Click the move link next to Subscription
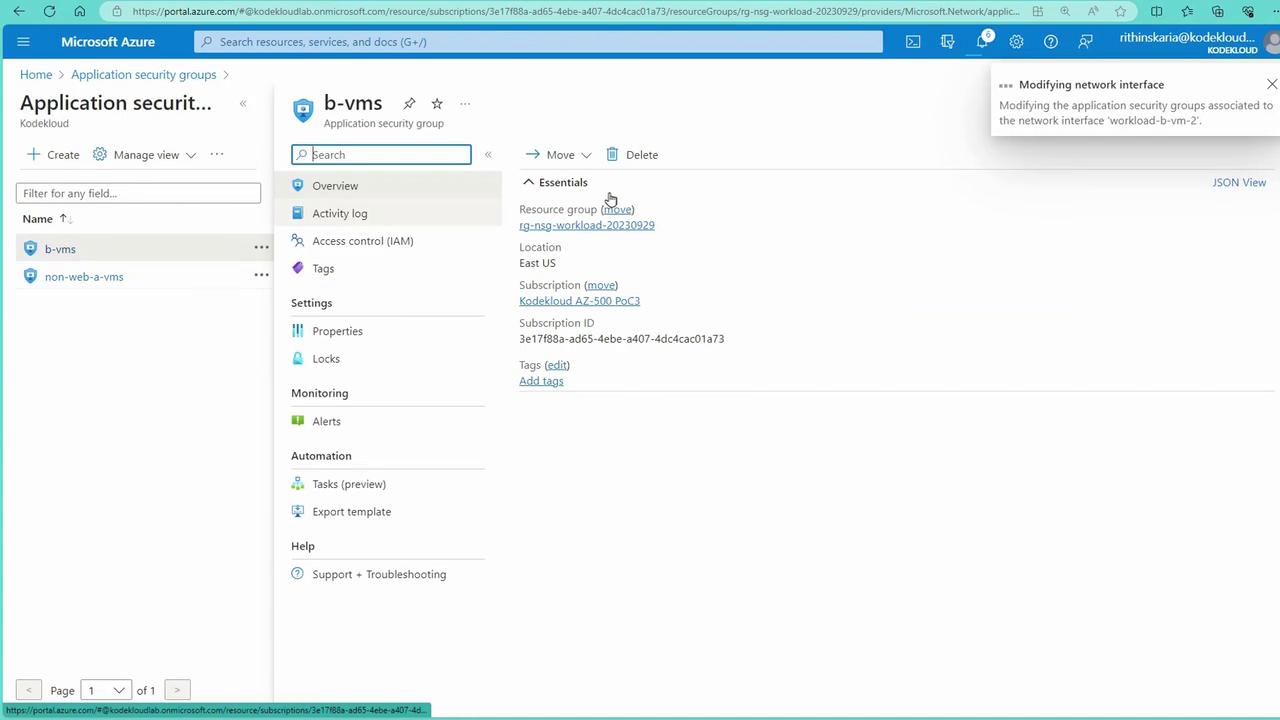This screenshot has height=720, width=1280. click(601, 285)
